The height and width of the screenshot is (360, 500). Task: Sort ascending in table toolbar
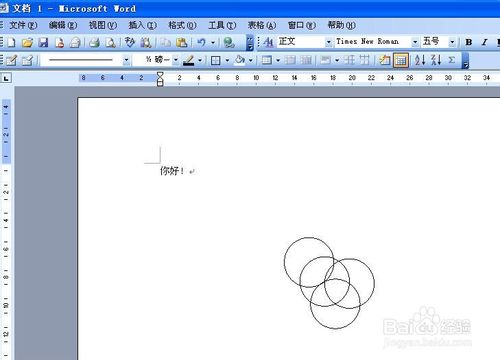pos(420,60)
